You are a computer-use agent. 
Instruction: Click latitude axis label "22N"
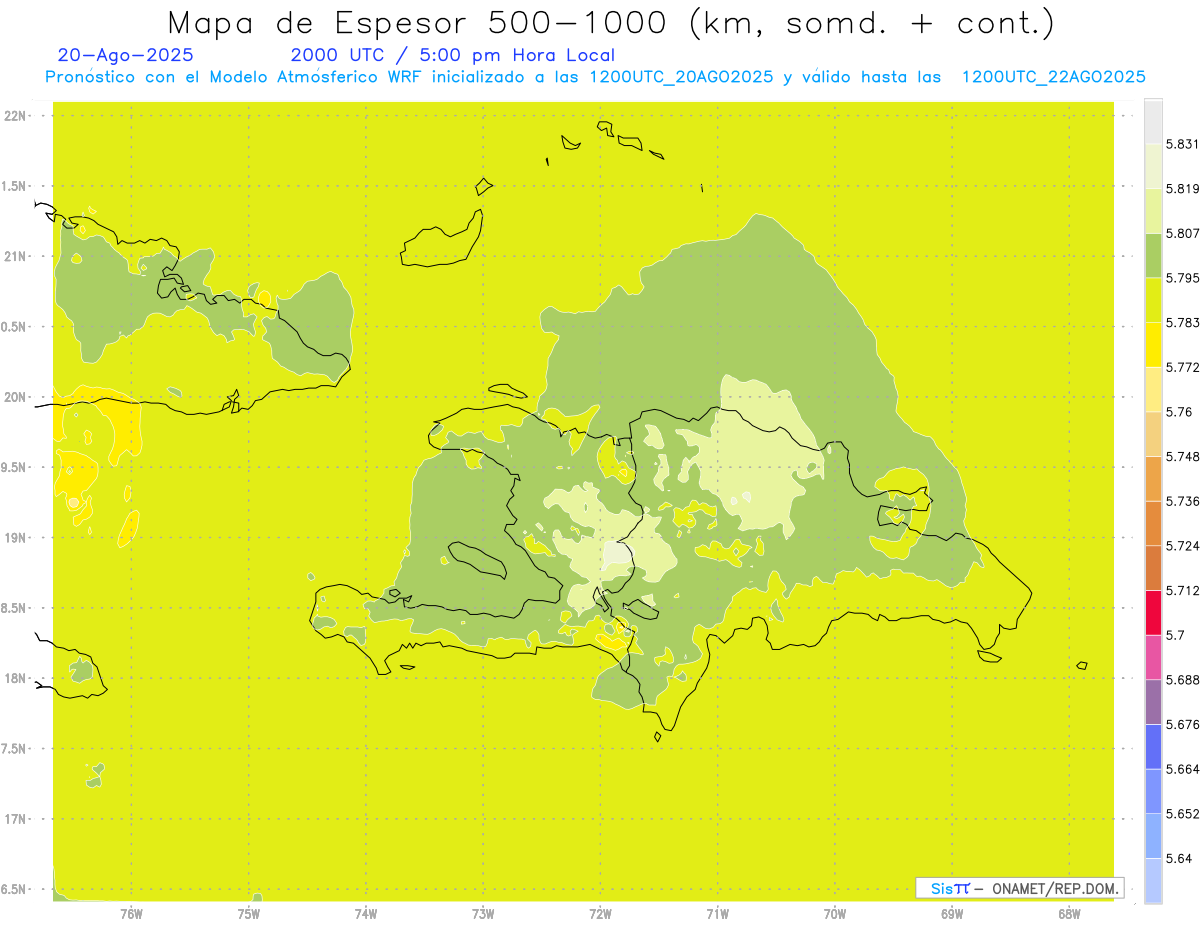16,115
